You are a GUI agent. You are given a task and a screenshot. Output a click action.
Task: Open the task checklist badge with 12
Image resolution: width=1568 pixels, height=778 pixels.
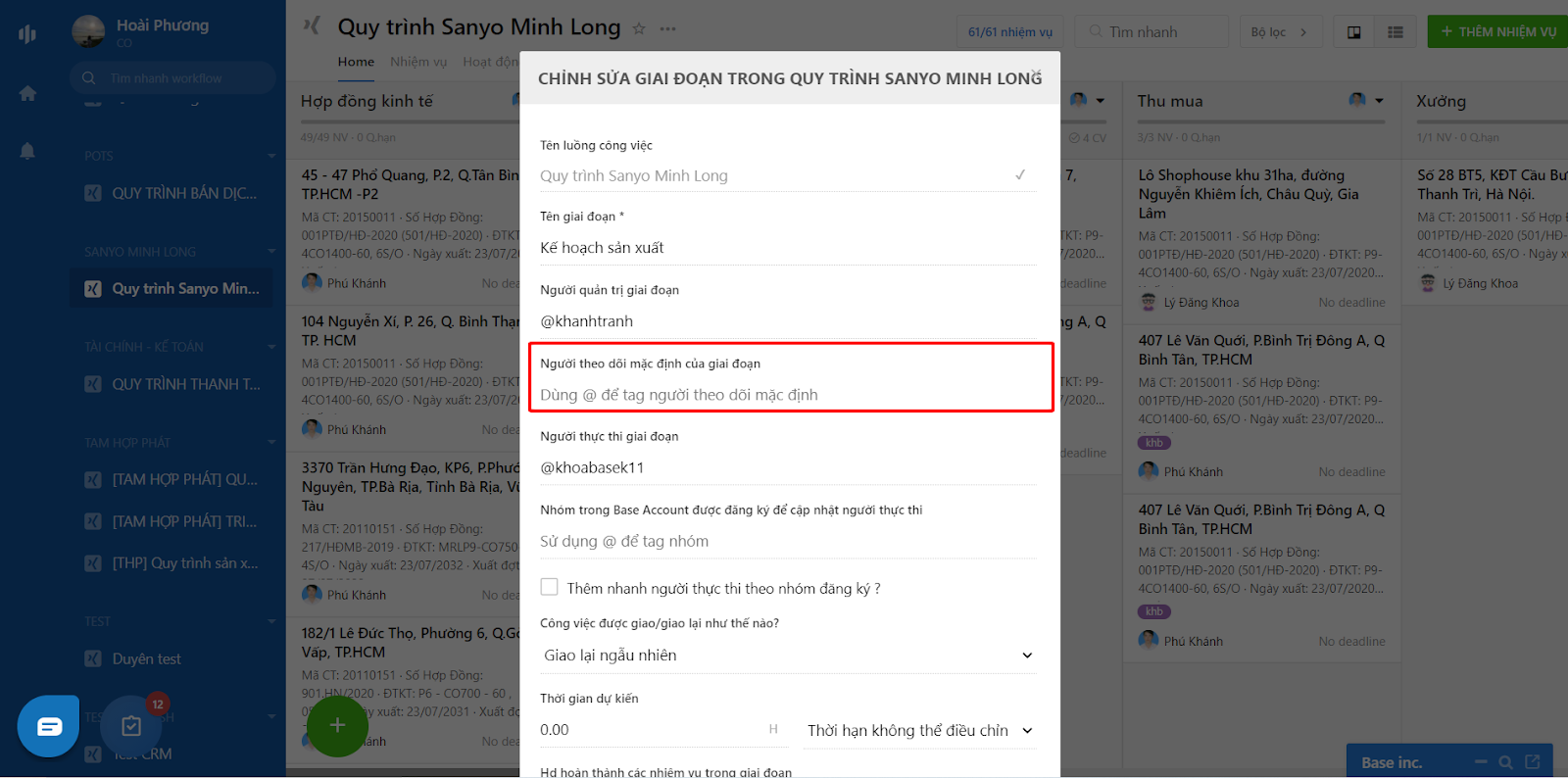(x=131, y=726)
